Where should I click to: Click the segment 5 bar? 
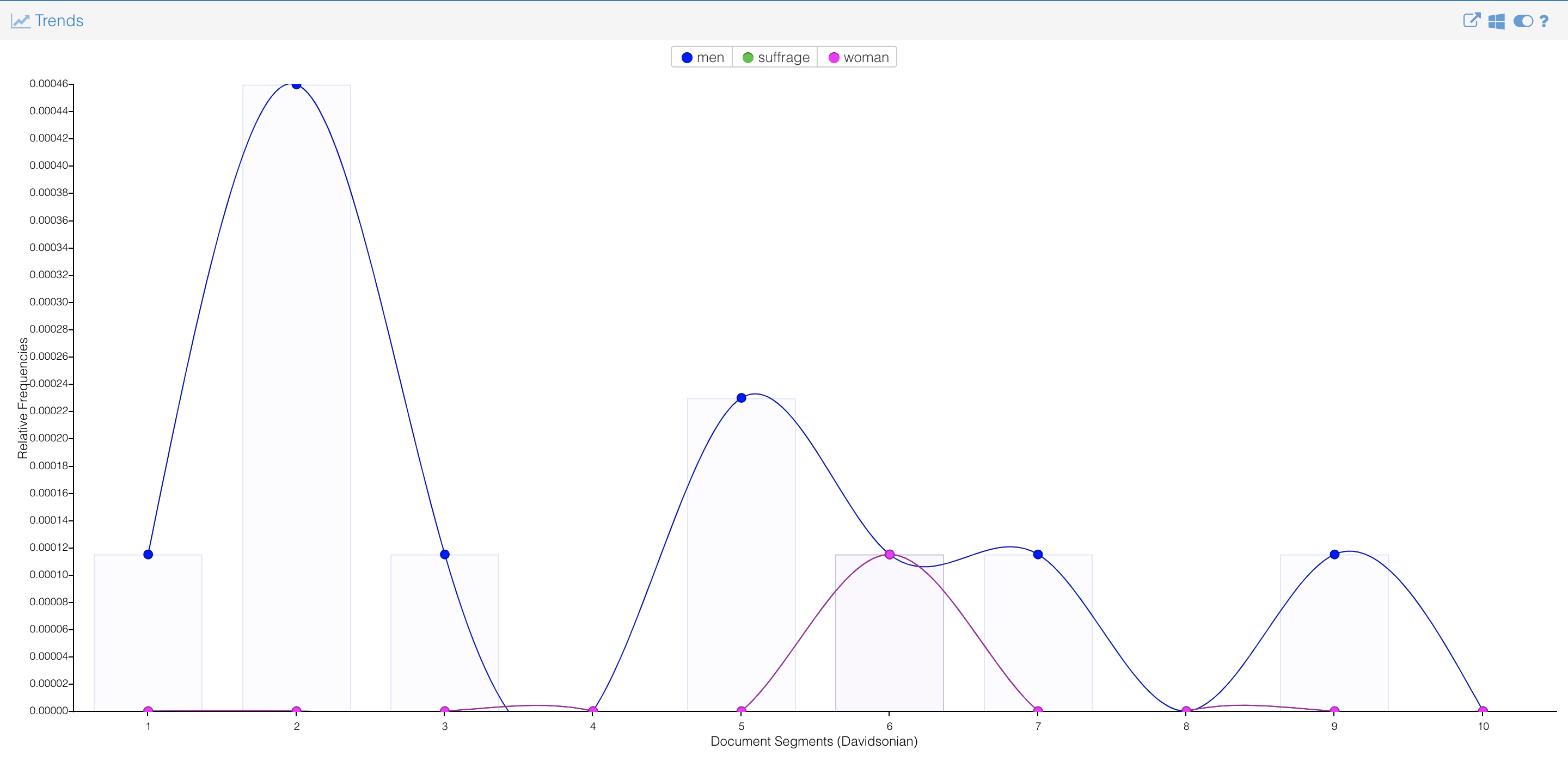click(x=742, y=555)
